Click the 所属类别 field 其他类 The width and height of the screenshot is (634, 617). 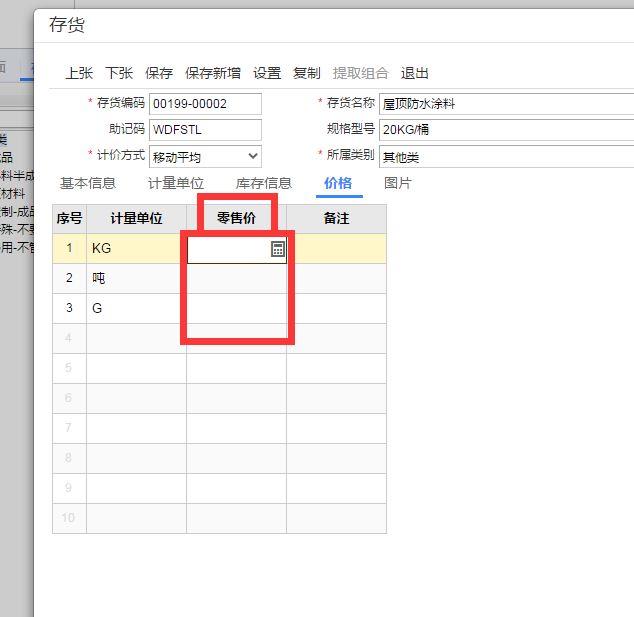[507, 157]
